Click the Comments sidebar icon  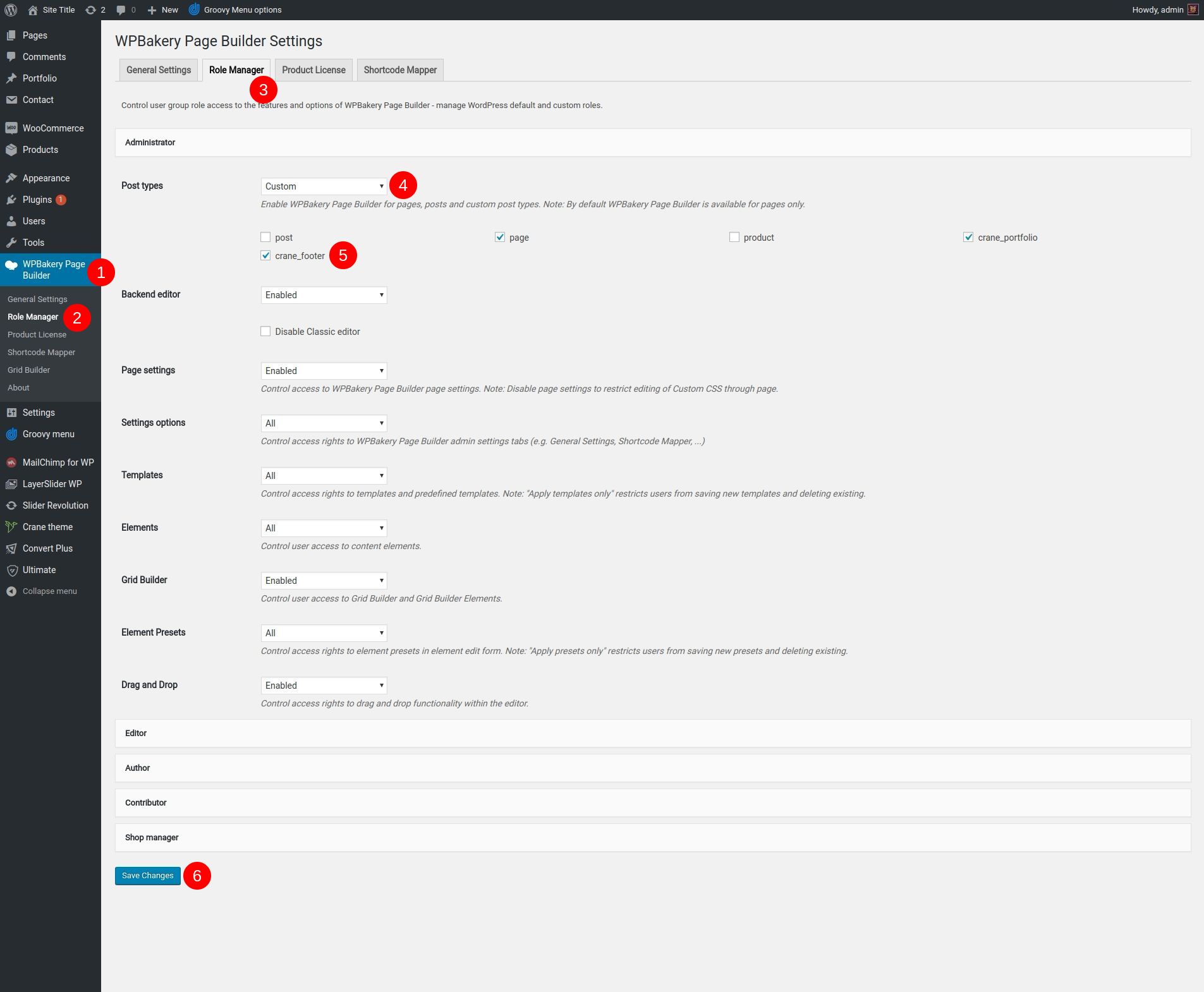(x=11, y=57)
